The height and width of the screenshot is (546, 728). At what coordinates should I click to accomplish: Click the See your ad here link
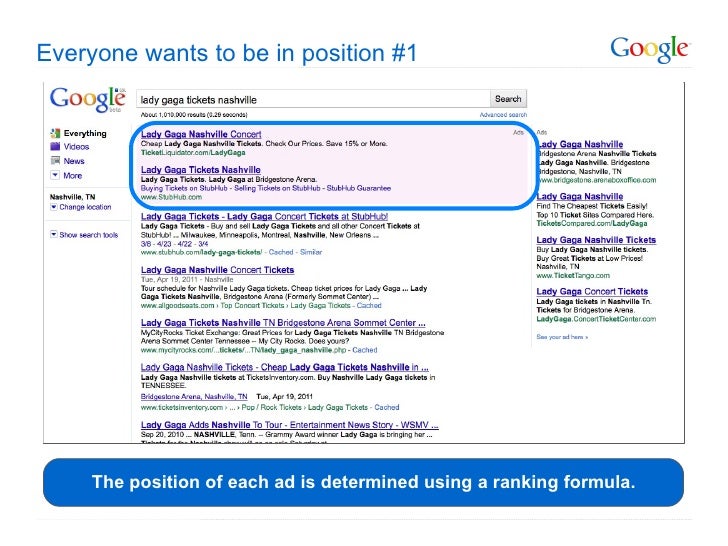click(x=562, y=337)
